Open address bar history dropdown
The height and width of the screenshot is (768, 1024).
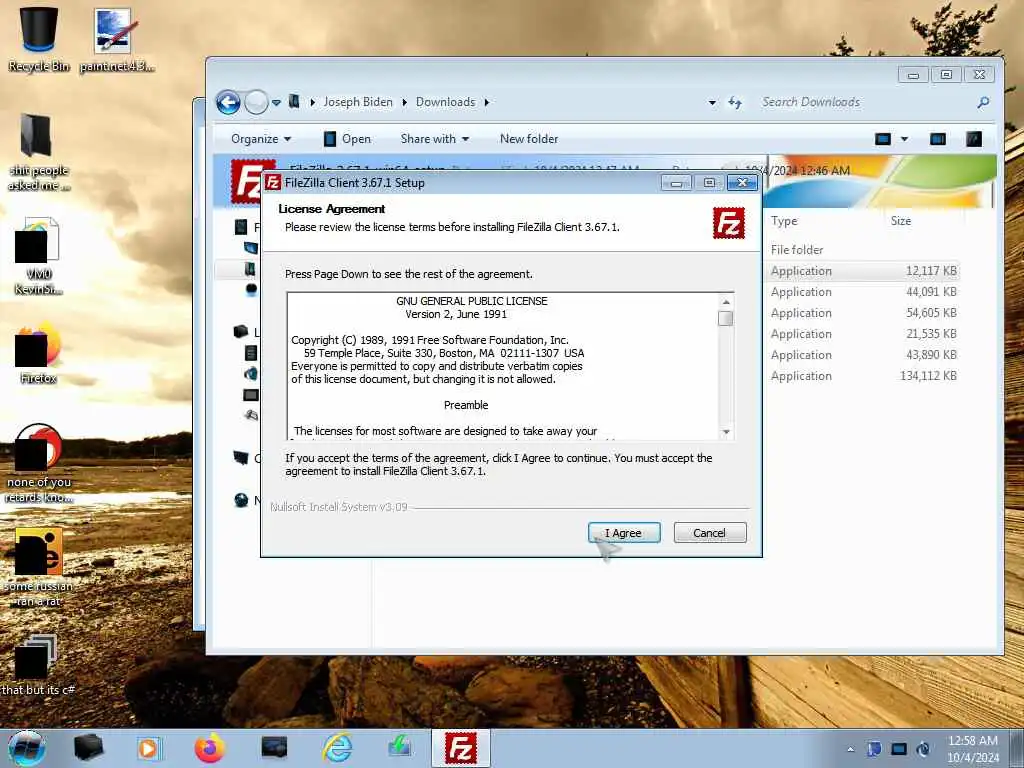point(712,103)
